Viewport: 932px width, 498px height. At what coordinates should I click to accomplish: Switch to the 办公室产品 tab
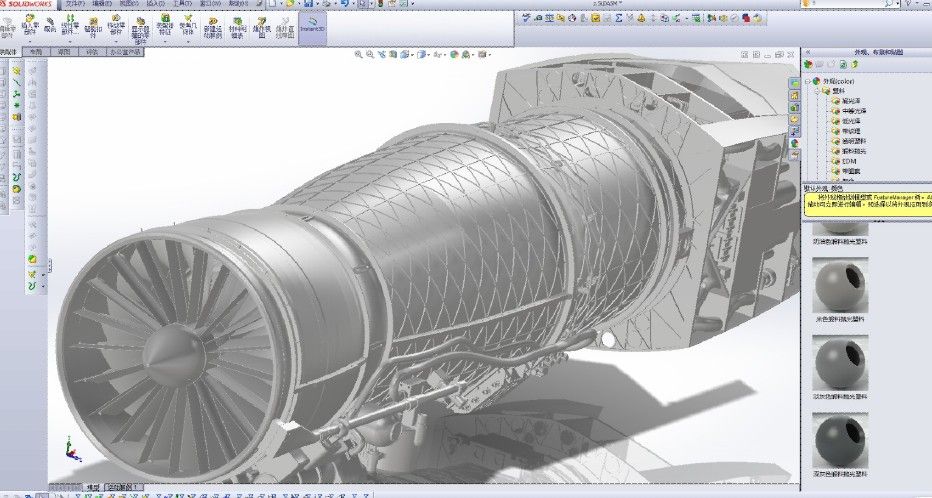pyautogui.click(x=125, y=52)
